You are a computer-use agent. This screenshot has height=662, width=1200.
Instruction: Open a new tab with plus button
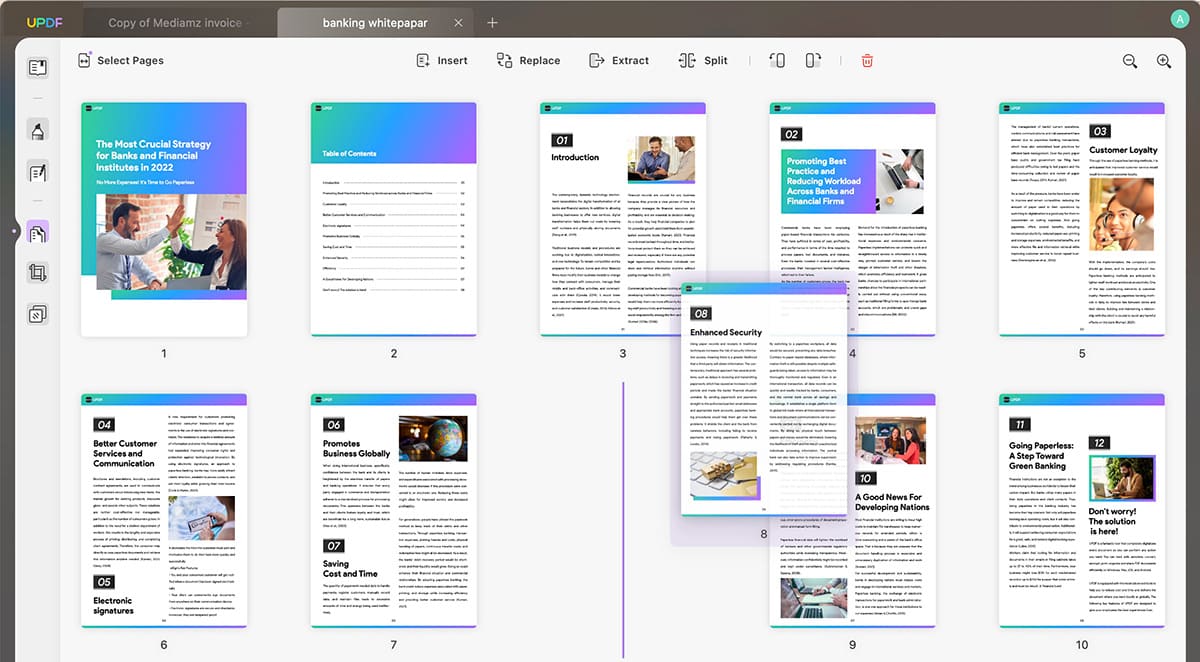point(493,22)
